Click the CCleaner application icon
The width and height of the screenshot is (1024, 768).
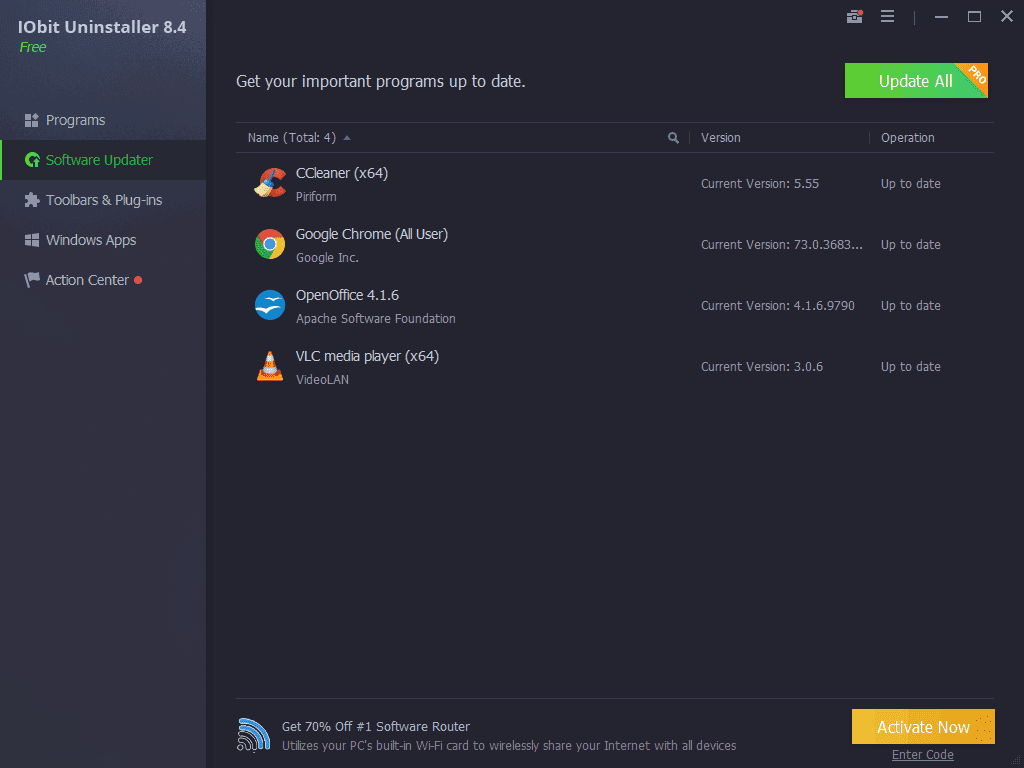click(x=270, y=184)
